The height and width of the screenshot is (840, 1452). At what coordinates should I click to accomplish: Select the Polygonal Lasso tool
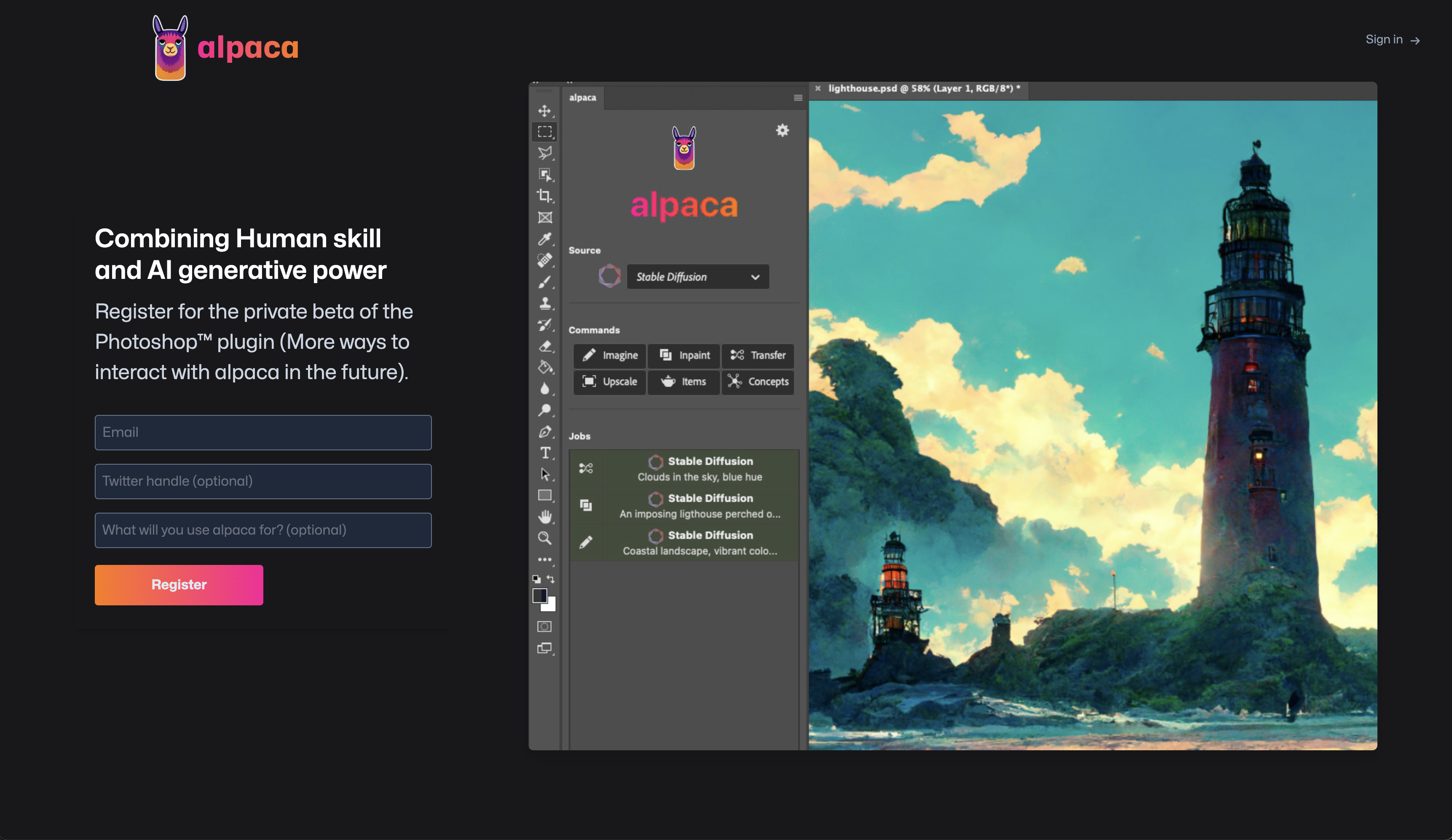click(544, 153)
